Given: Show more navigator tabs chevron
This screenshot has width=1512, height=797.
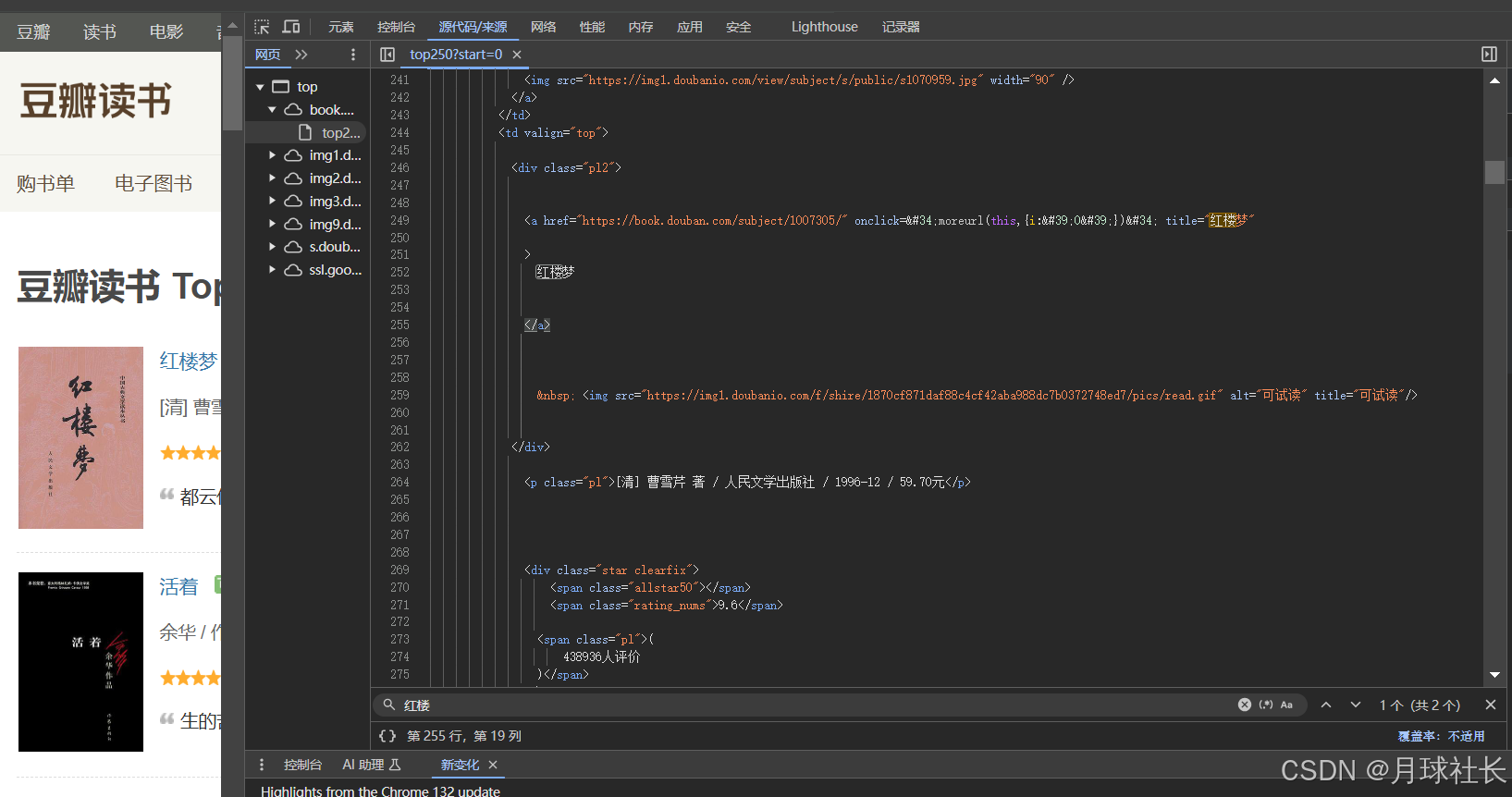Looking at the screenshot, I should 301,55.
